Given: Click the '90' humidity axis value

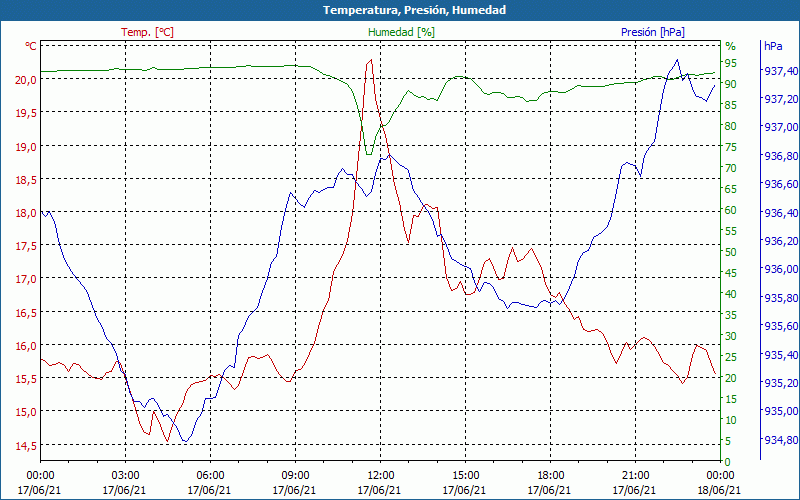Looking at the screenshot, I should pos(731,84).
